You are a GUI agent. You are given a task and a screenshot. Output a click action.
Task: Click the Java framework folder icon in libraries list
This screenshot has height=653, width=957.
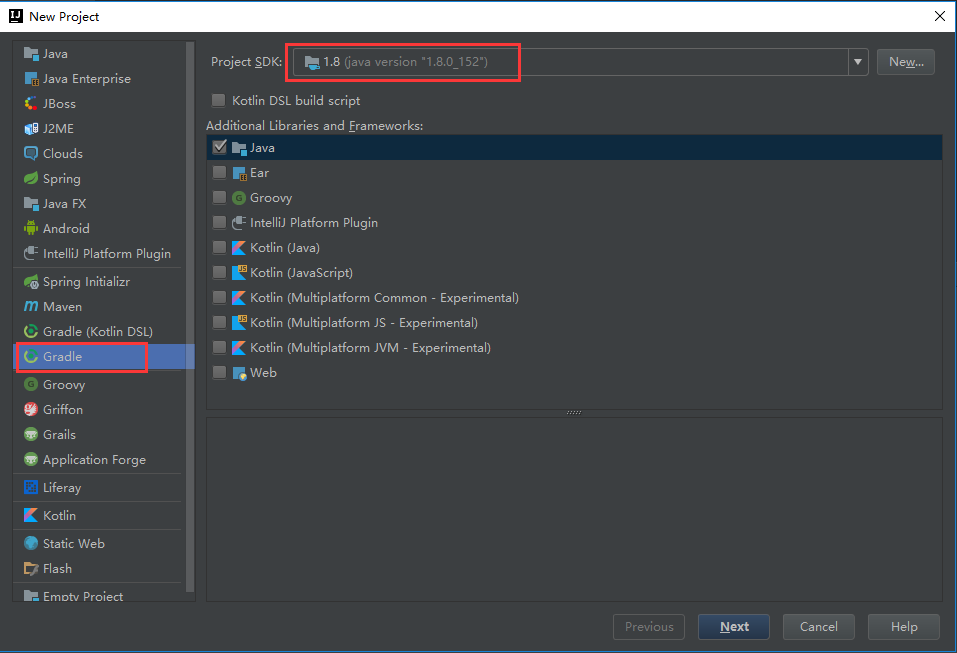point(239,148)
